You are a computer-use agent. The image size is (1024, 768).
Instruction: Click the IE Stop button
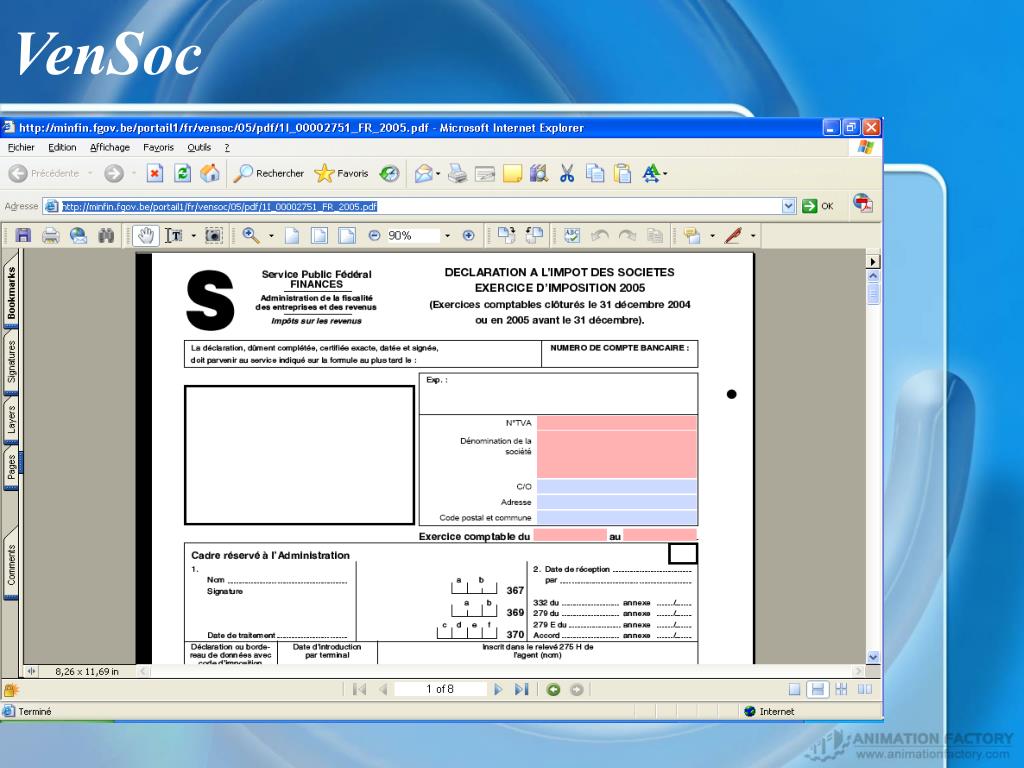point(155,173)
